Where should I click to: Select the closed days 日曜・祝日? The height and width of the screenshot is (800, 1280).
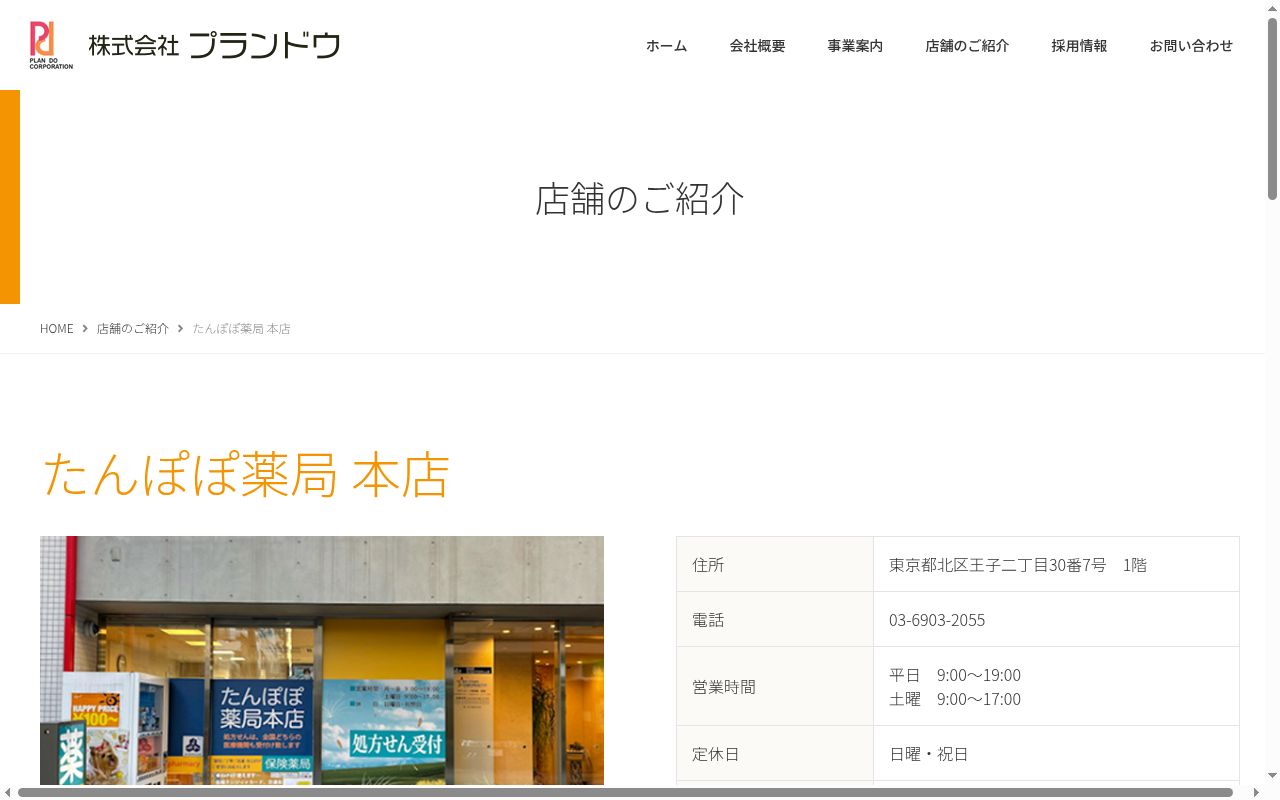point(929,754)
